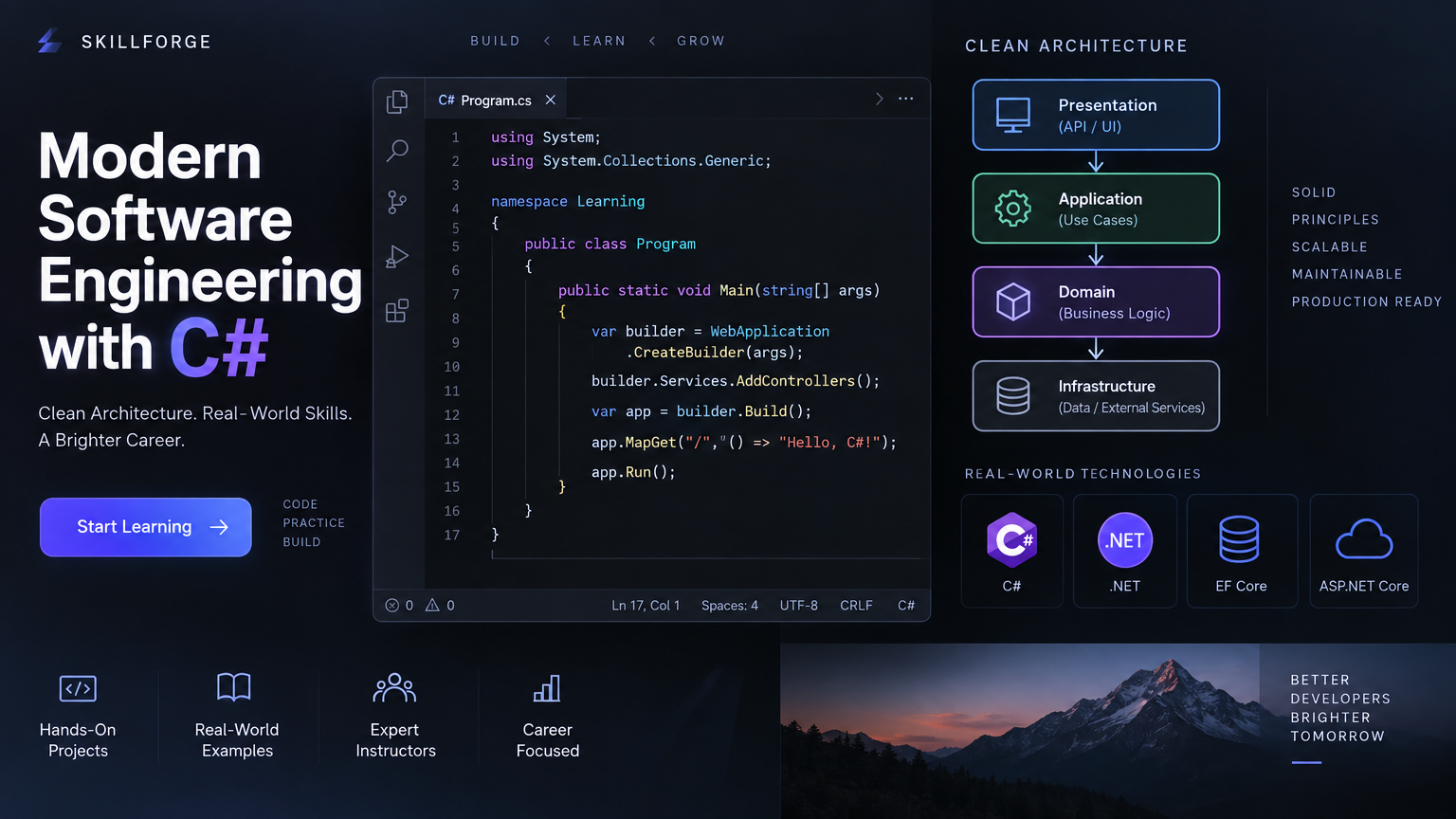The image size is (1456, 819).
Task: Go to GROW in the top navigation
Action: tap(701, 41)
